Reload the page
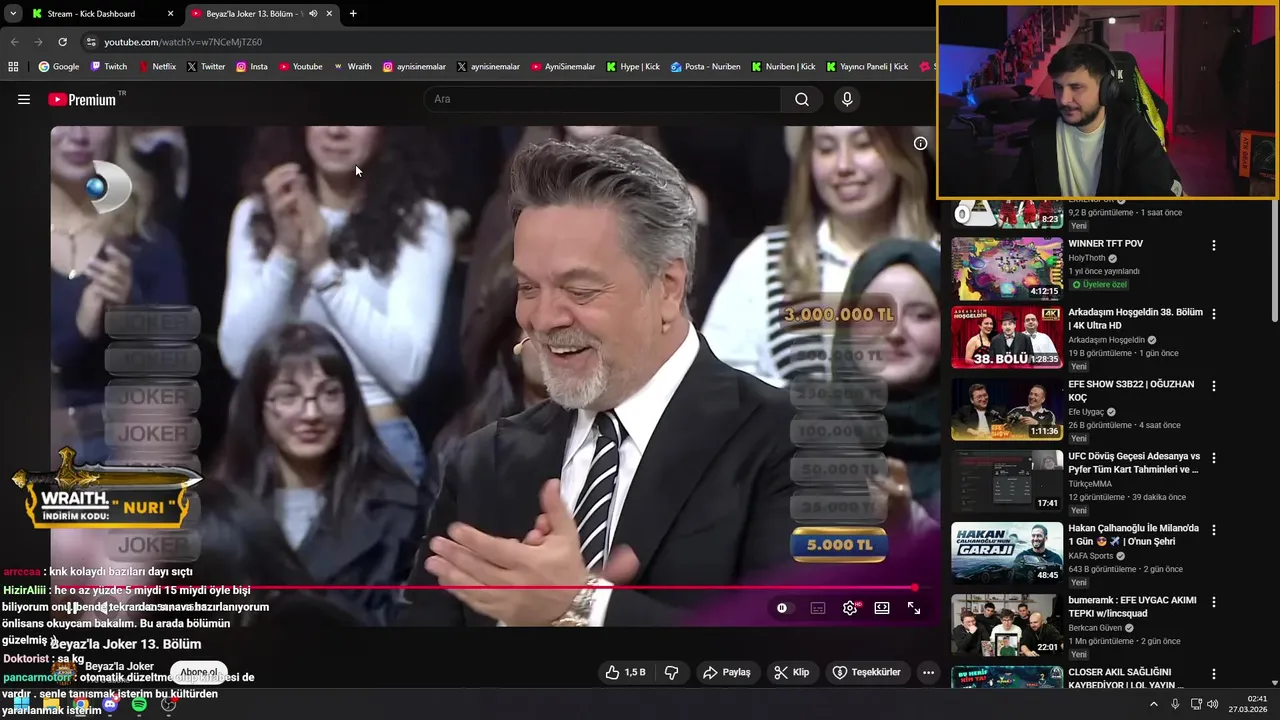 click(x=62, y=42)
